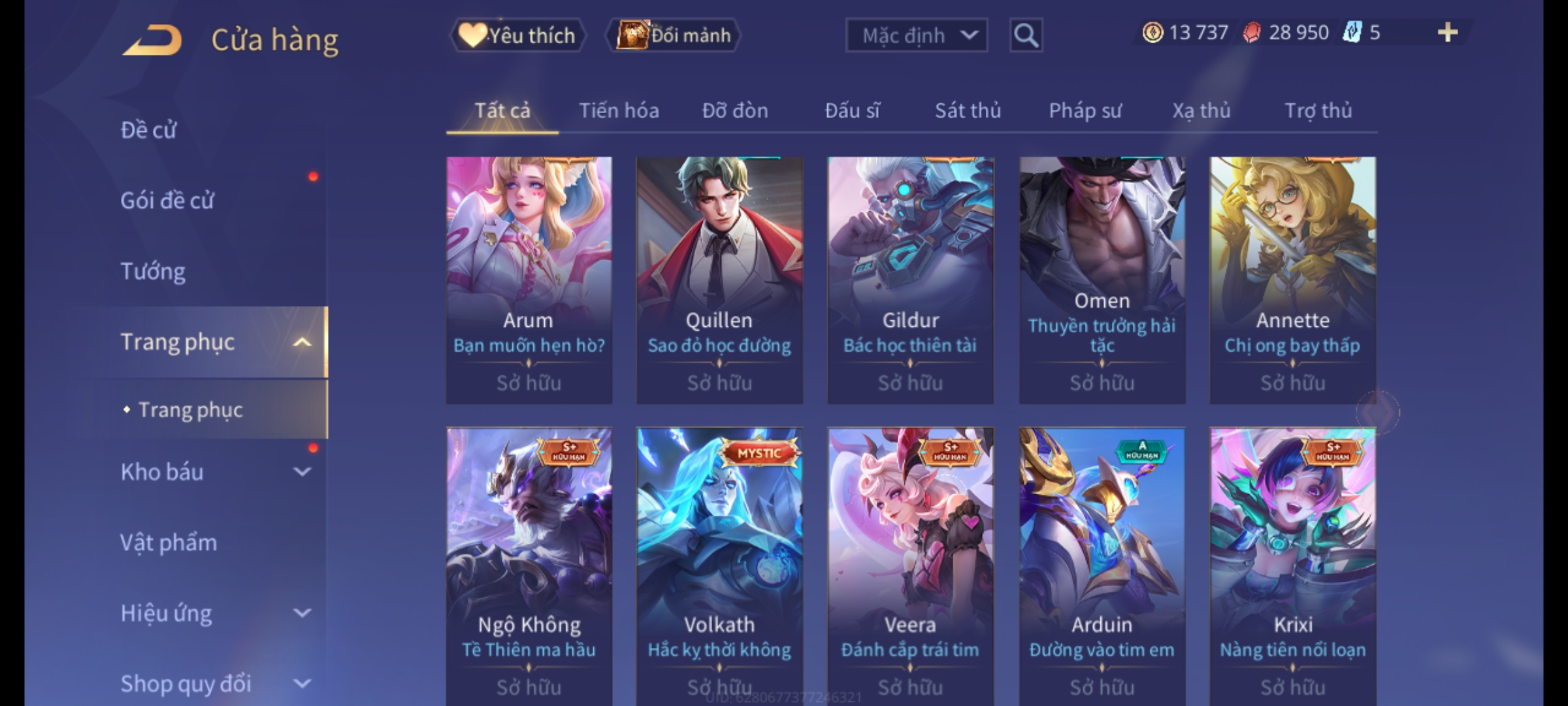Tap the golden back arrow icon
Viewport: 1568px width, 706px height.
point(152,39)
